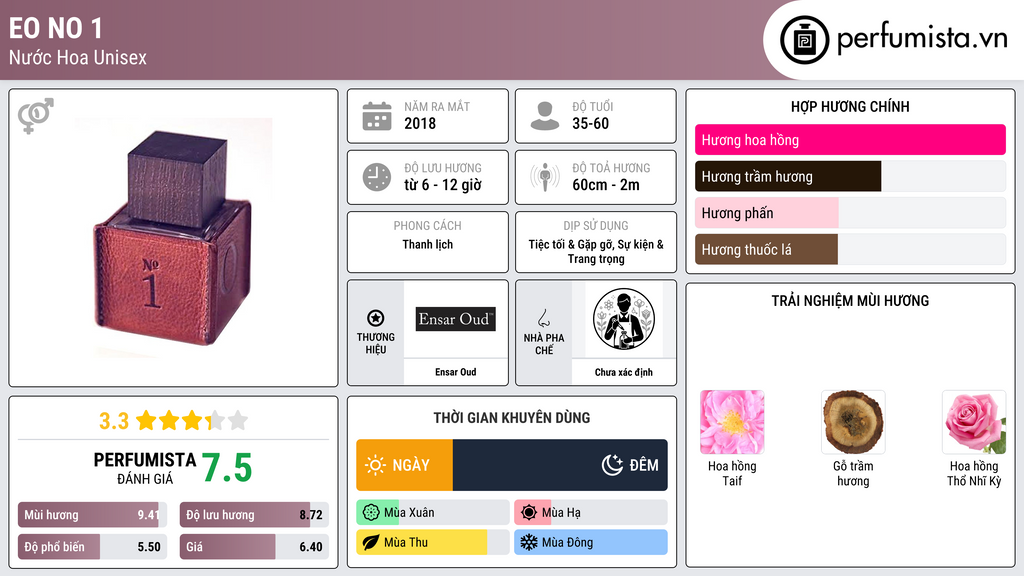The image size is (1024, 576).
Task: Click the age range 35-60
Action: tap(590, 123)
